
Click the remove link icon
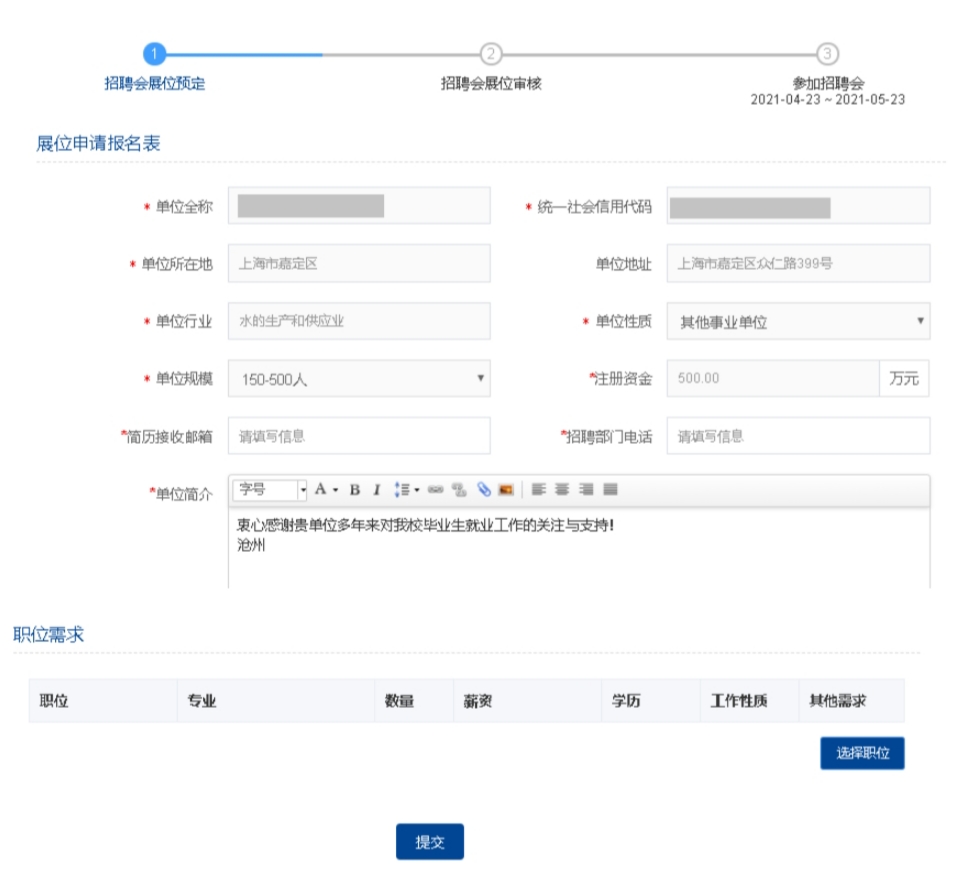[459, 490]
